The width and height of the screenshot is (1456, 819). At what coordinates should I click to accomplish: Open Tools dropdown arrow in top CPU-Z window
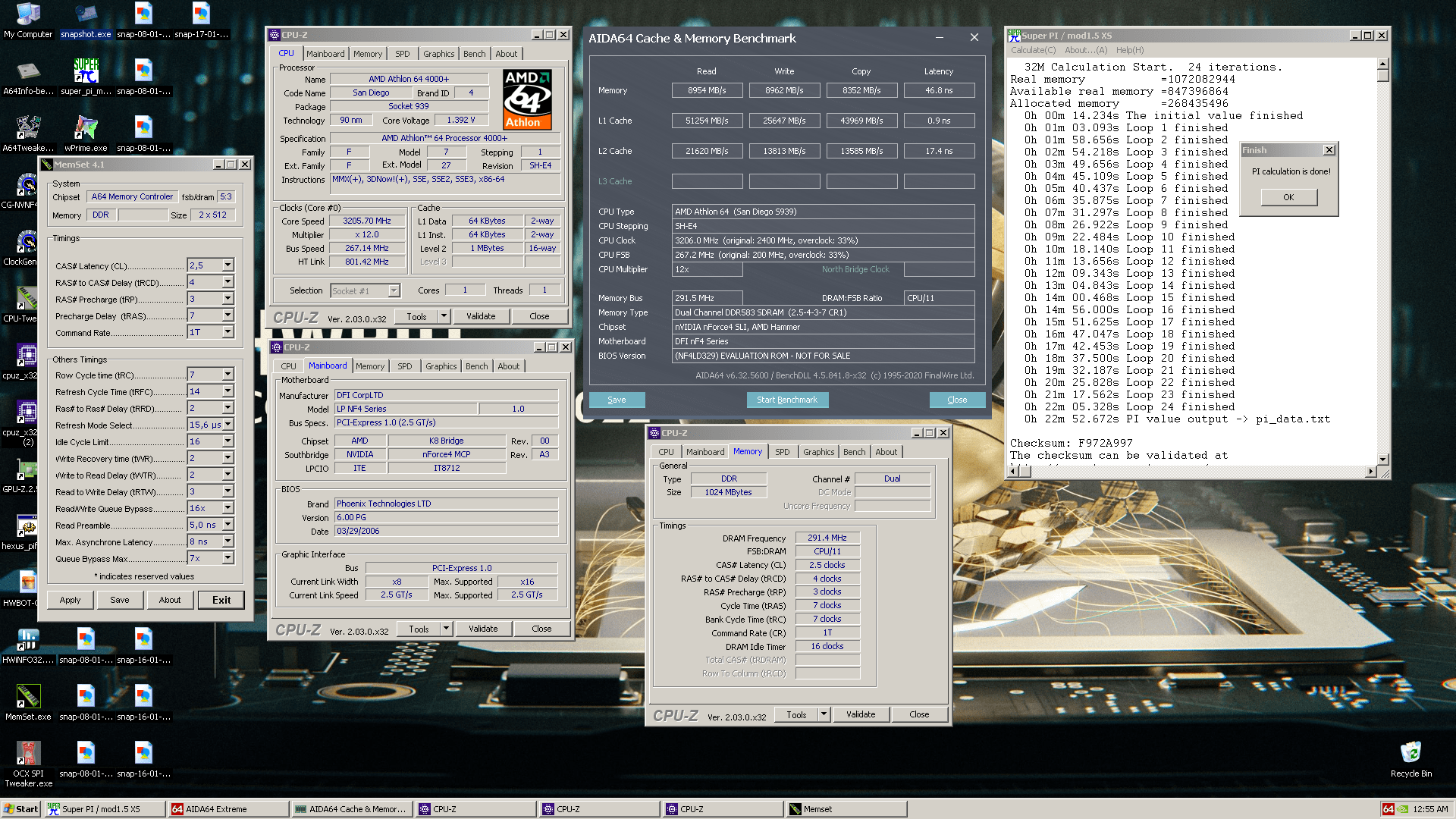[444, 316]
